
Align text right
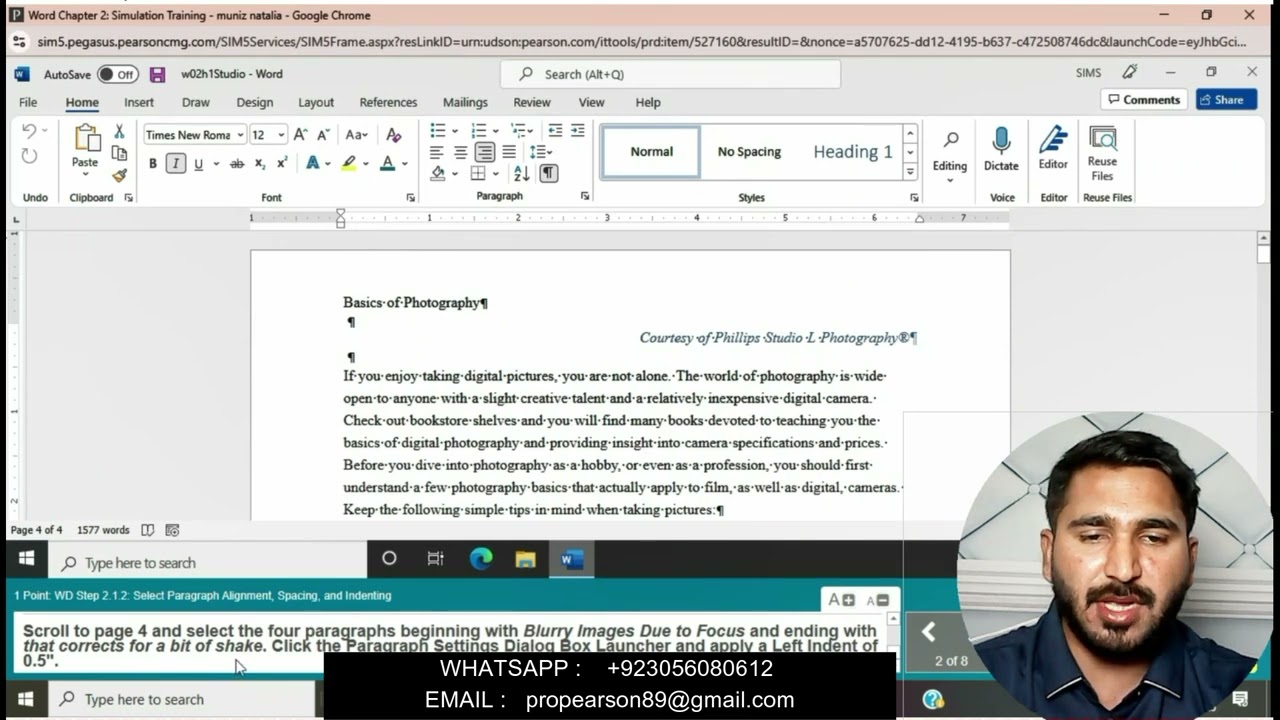[484, 152]
